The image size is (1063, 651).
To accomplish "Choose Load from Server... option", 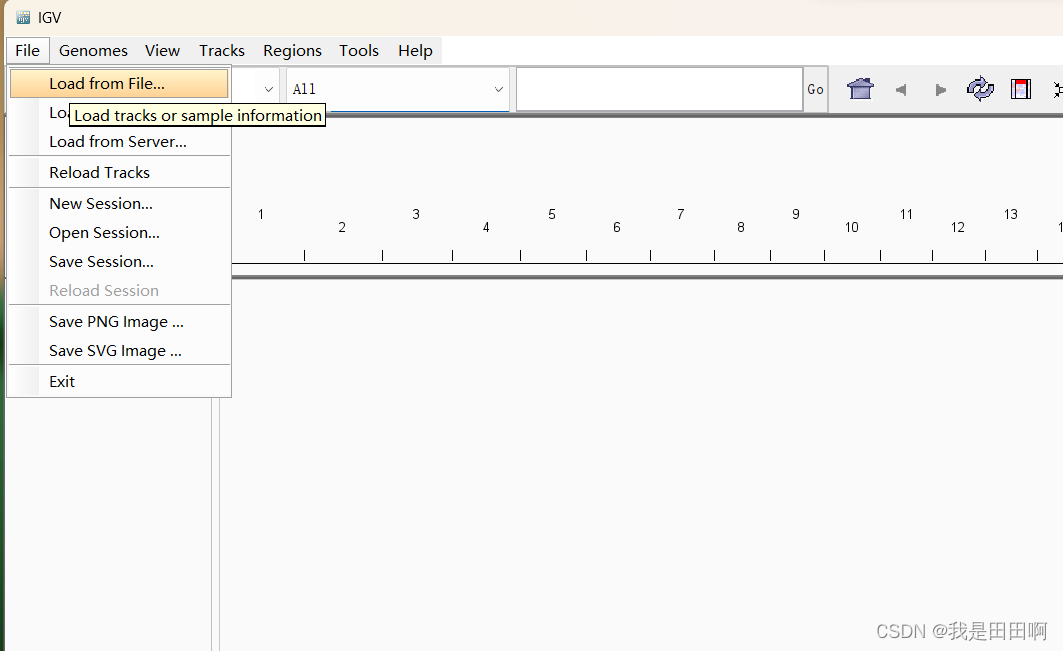I will coord(119,142).
